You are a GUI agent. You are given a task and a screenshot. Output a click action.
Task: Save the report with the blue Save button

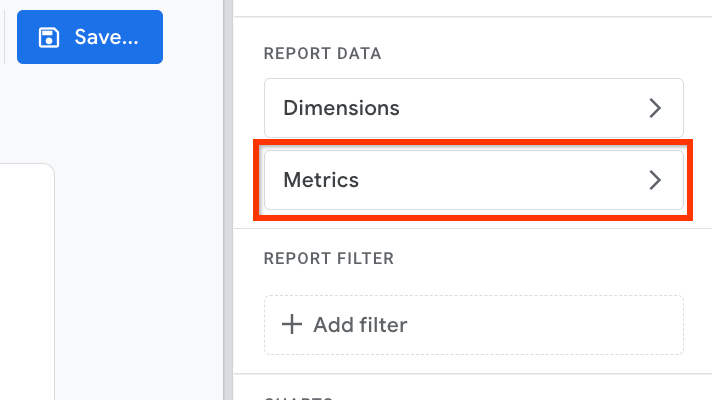coord(90,37)
